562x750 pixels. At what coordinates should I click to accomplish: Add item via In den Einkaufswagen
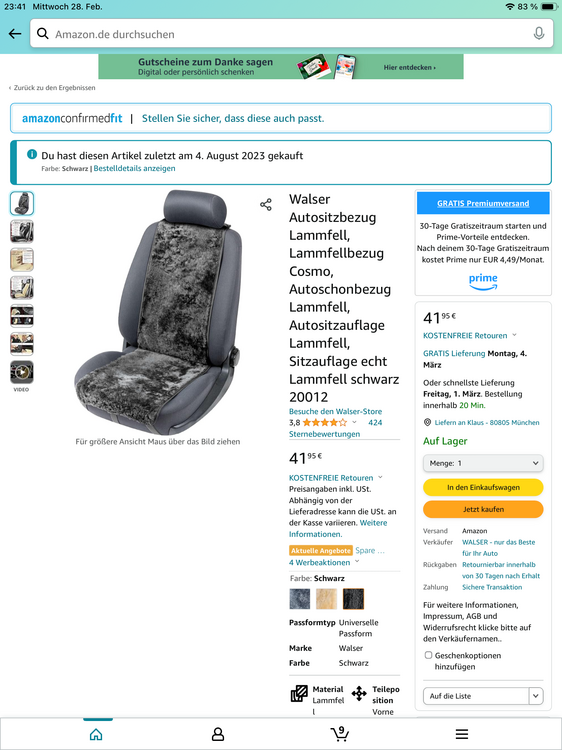pyautogui.click(x=483, y=487)
